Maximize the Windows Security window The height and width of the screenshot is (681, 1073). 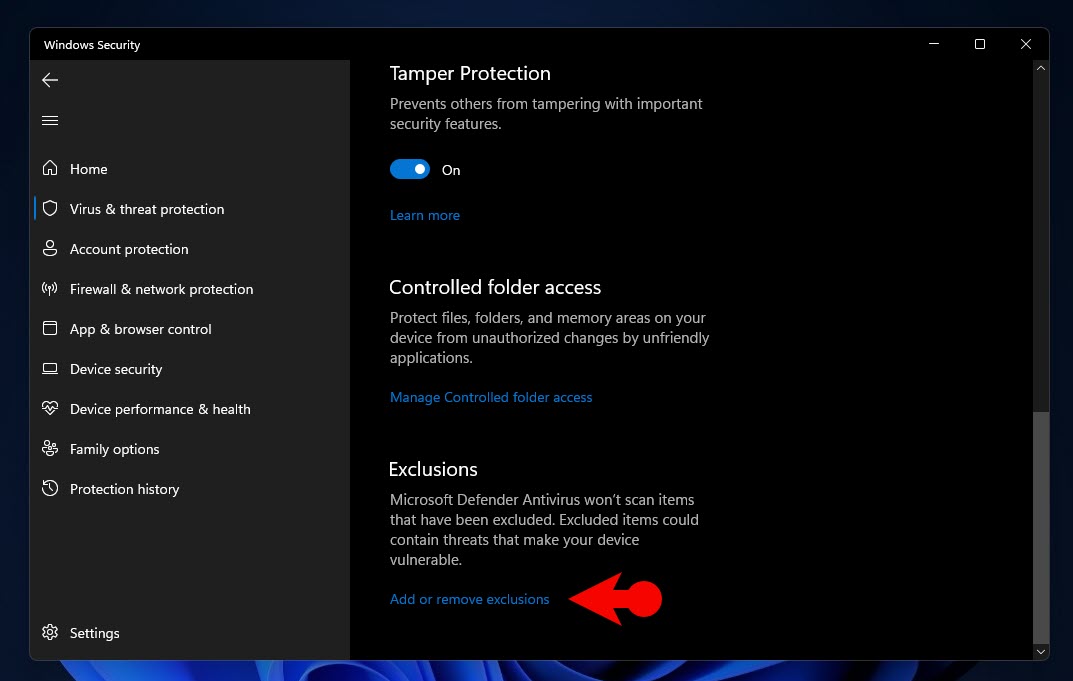click(x=980, y=44)
